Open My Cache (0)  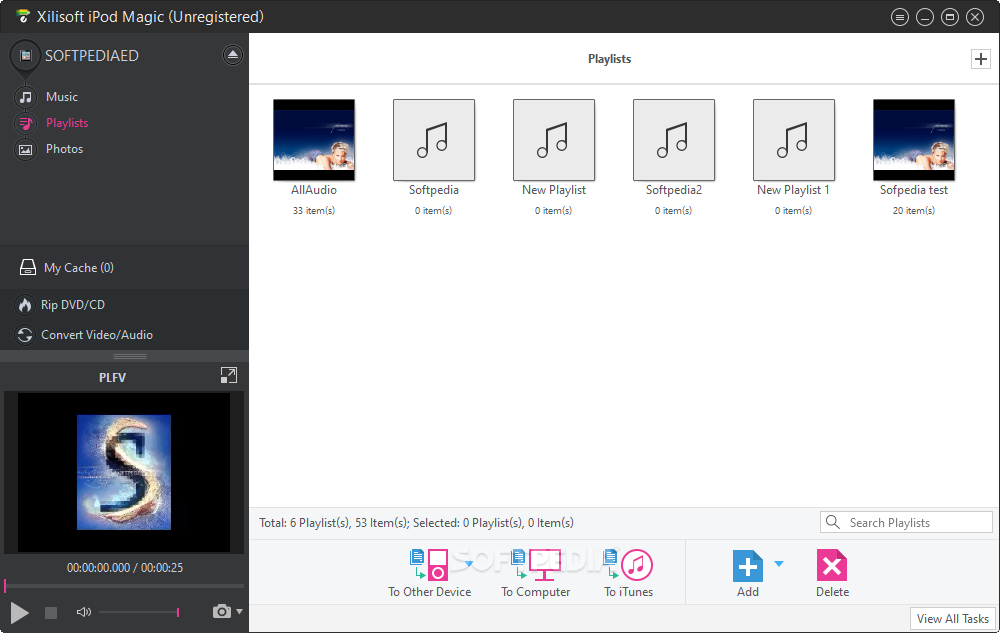pos(79,268)
